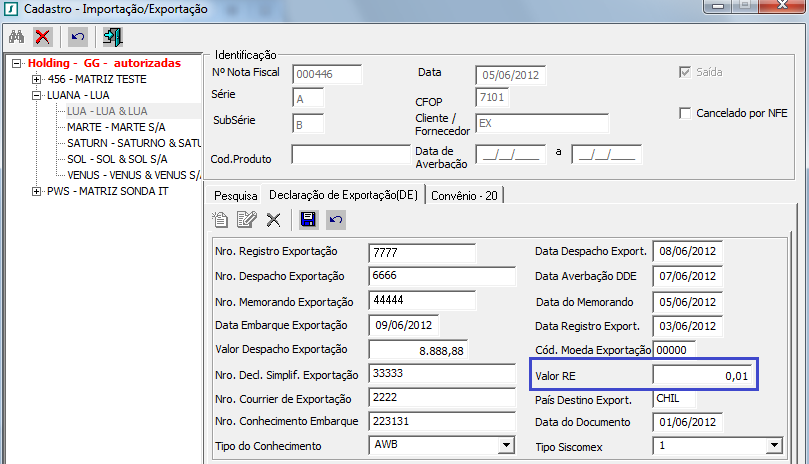The image size is (809, 464).
Task: Click the red X delete icon in top toolbar
Action: [42, 37]
